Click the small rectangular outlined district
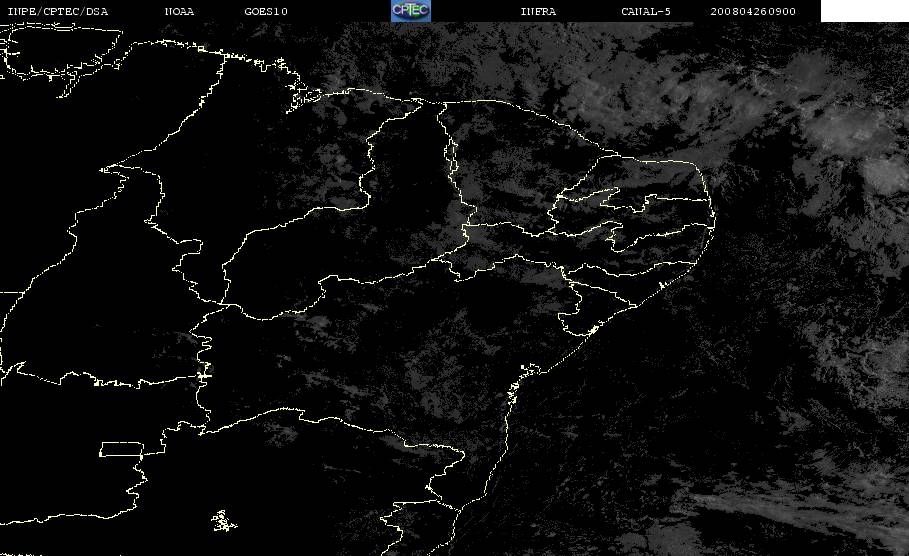Image resolution: width=909 pixels, height=556 pixels. (x=121, y=449)
